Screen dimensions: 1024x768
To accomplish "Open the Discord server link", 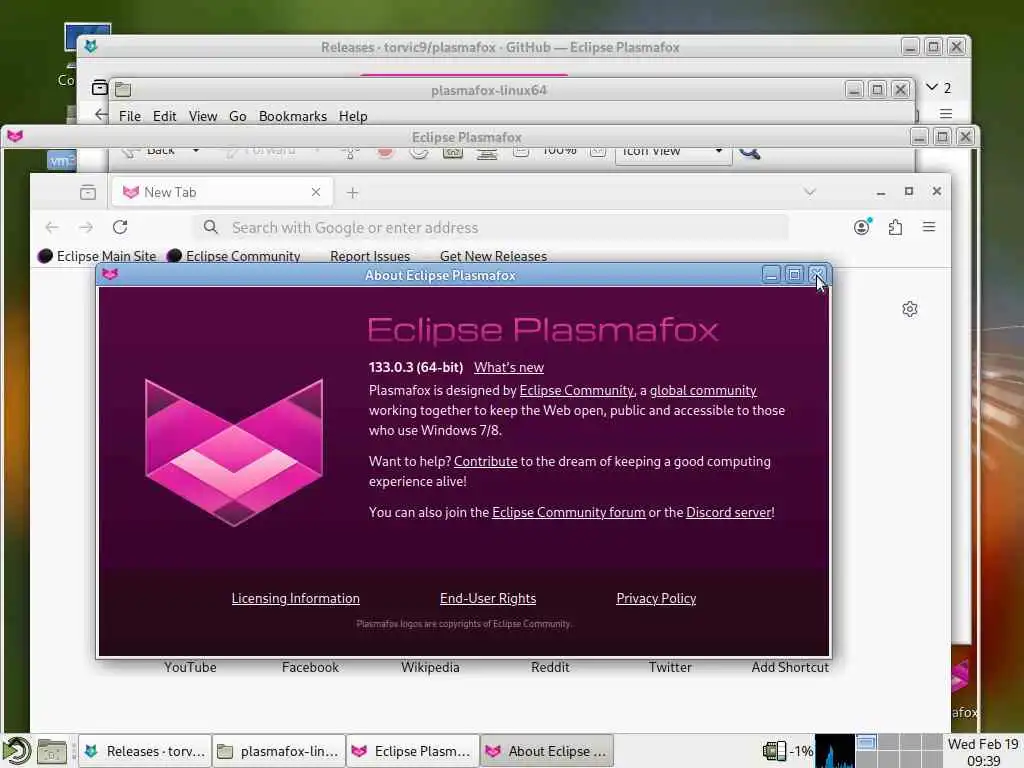I will point(729,513).
